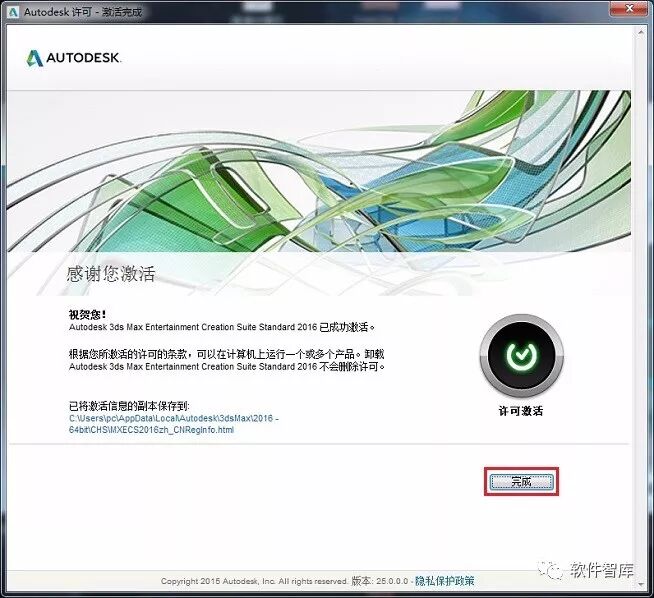The height and width of the screenshot is (598, 654).
Task: Open the 隐私保护政策 privacy policy link
Action: pyautogui.click(x=445, y=581)
